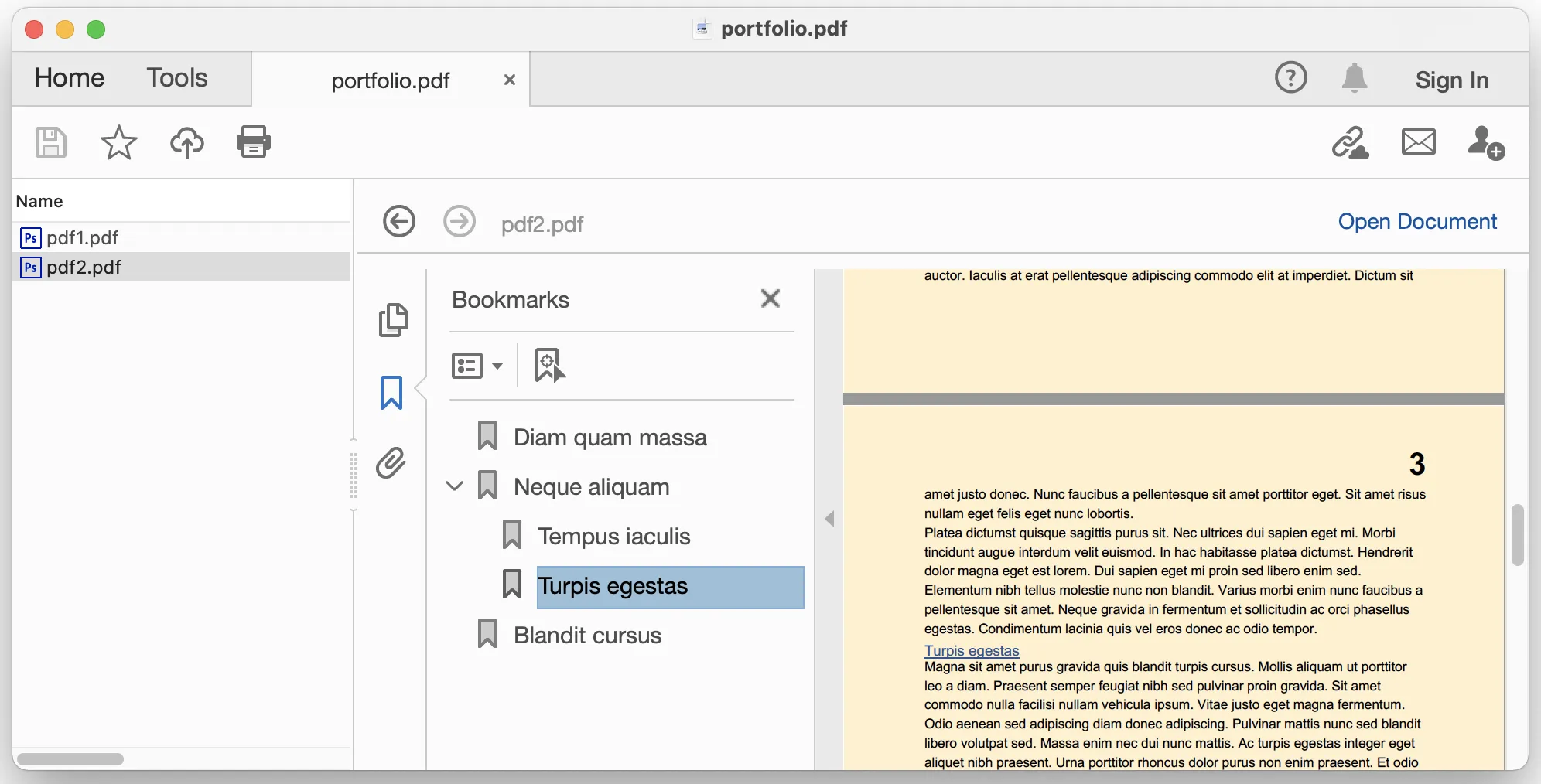The image size is (1541, 784).
Task: Open the page thumbnails panel
Action: coord(393,319)
